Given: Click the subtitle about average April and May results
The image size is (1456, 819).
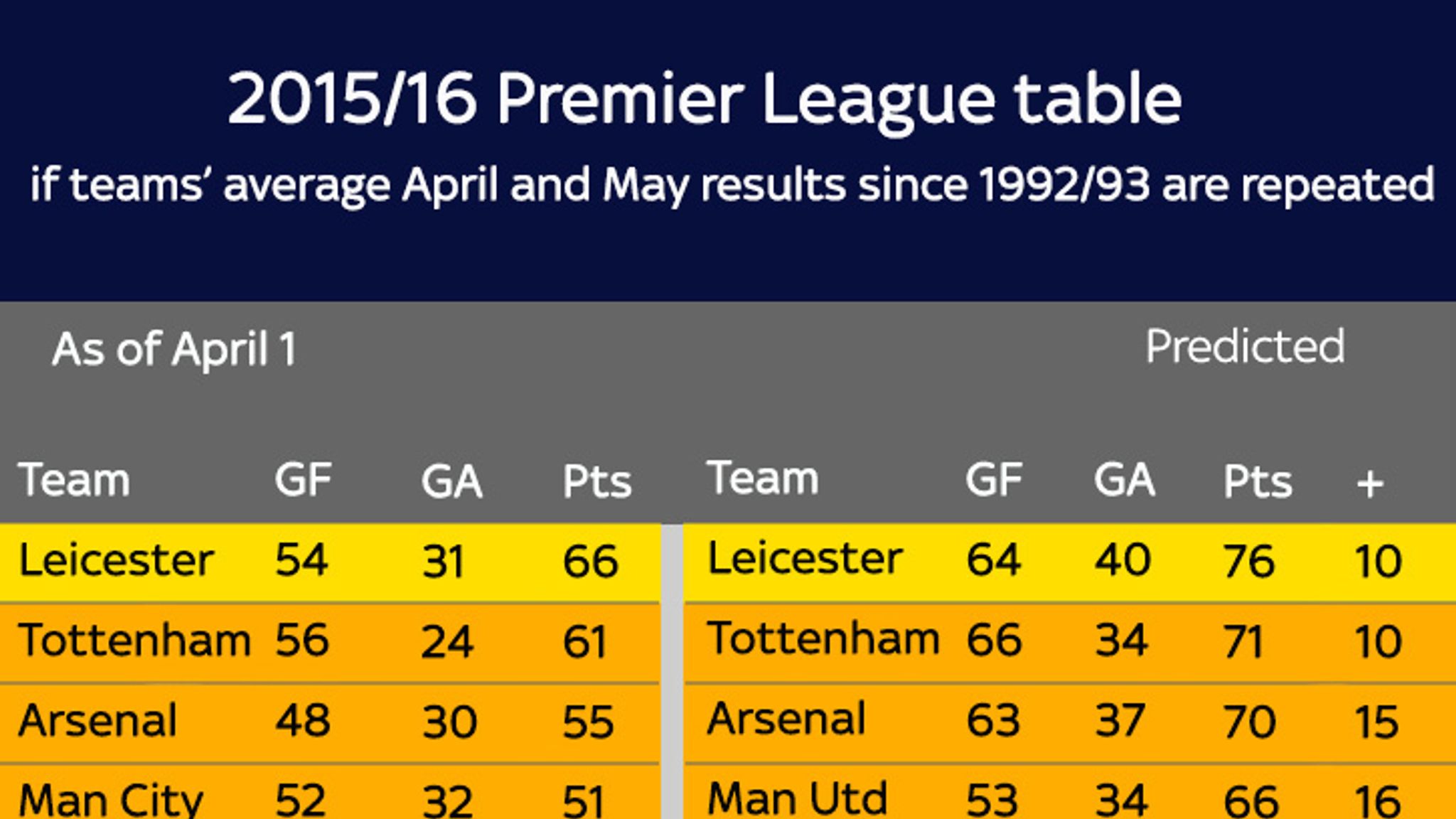Looking at the screenshot, I should point(732,185).
